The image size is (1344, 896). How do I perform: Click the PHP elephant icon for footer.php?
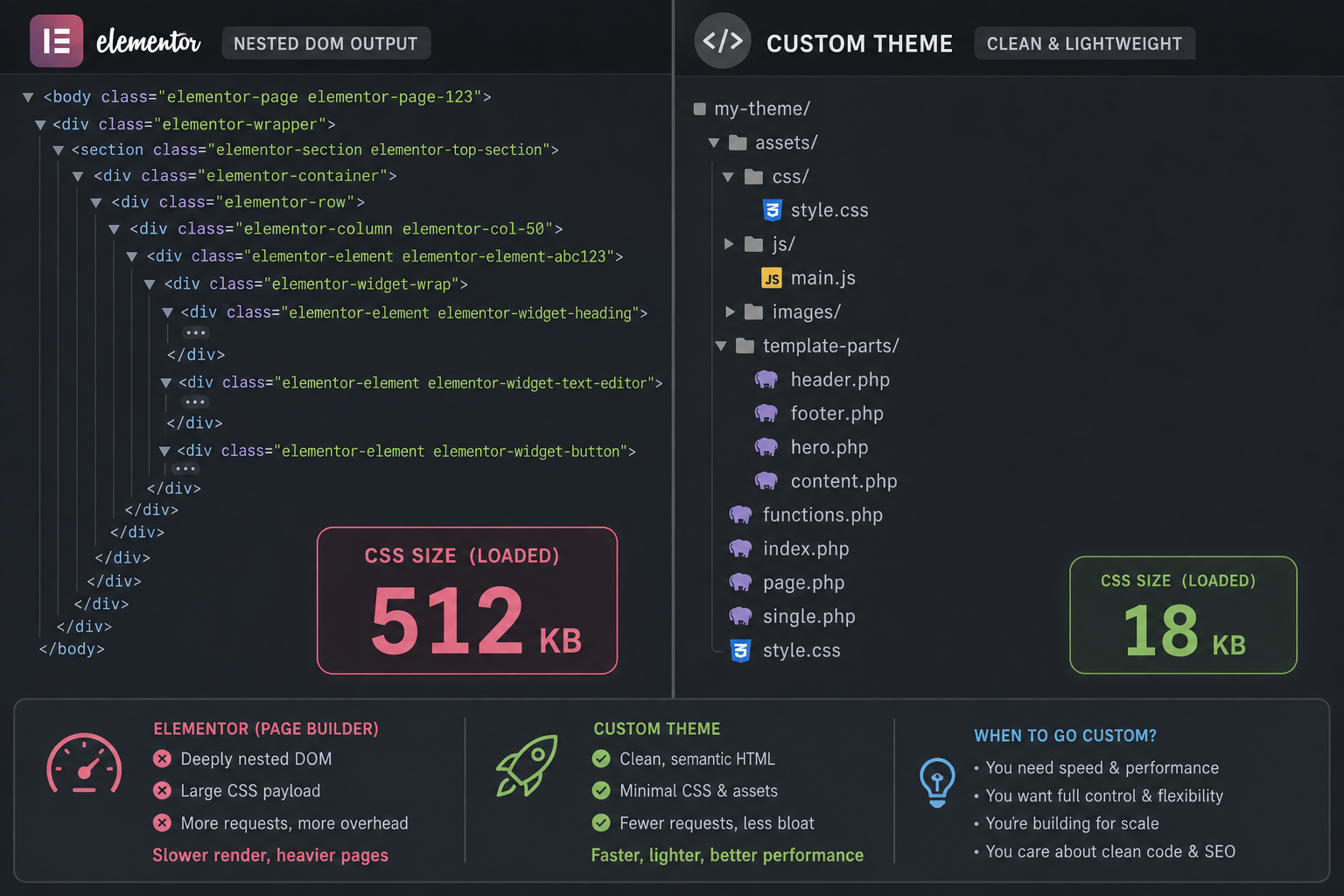pyautogui.click(x=766, y=413)
